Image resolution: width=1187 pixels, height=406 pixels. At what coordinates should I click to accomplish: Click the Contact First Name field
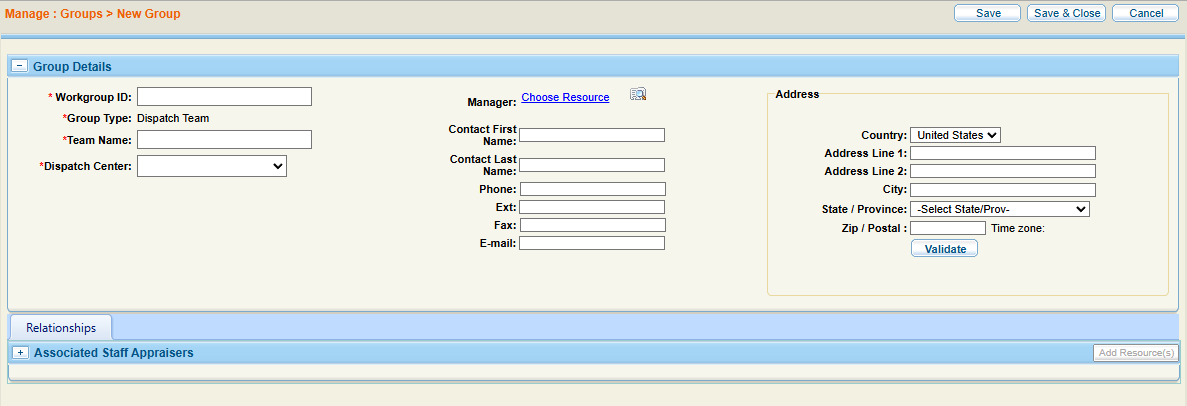[x=592, y=135]
